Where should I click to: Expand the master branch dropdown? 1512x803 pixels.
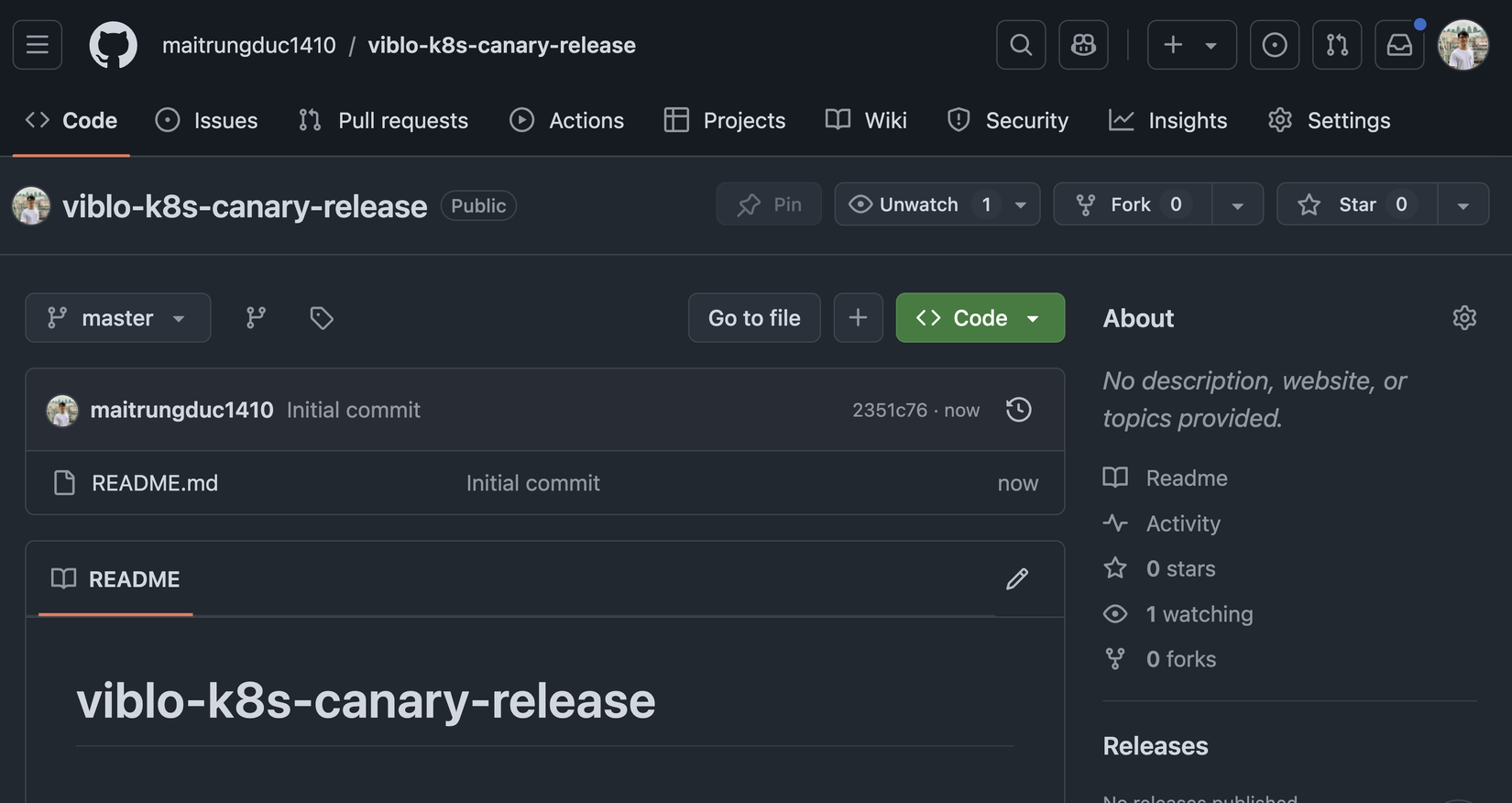[118, 318]
